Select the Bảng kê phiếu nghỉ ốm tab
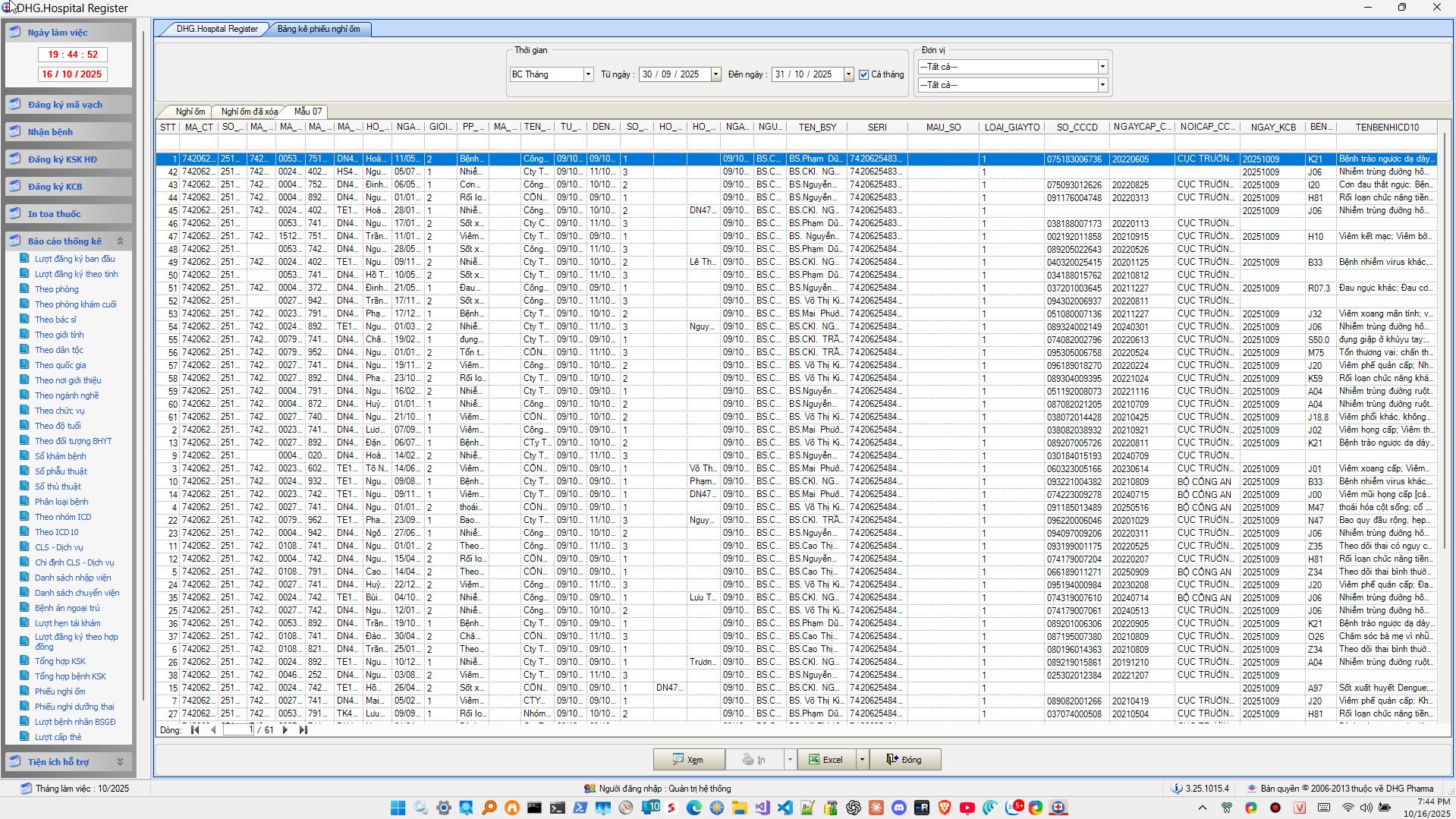The width and height of the screenshot is (1456, 819). 319,29
